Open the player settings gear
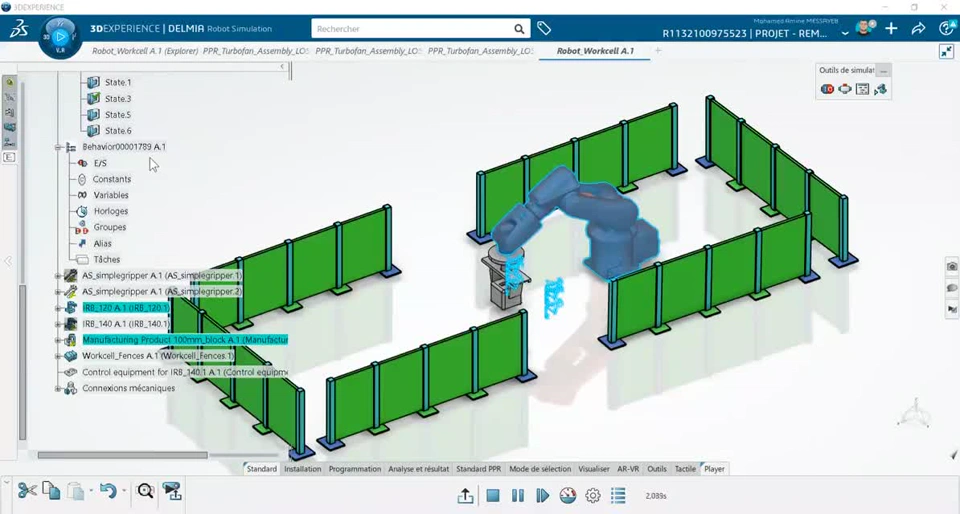Viewport: 960px width, 514px height. 593,496
